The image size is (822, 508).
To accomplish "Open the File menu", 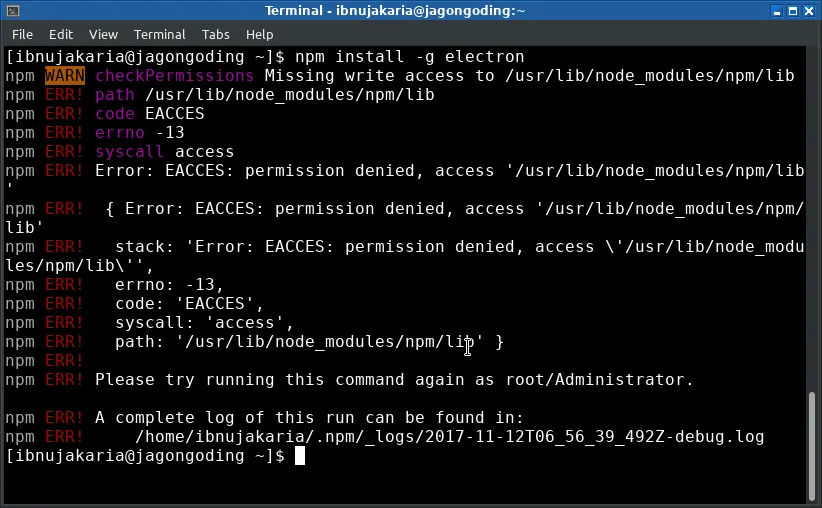I will (x=22, y=35).
